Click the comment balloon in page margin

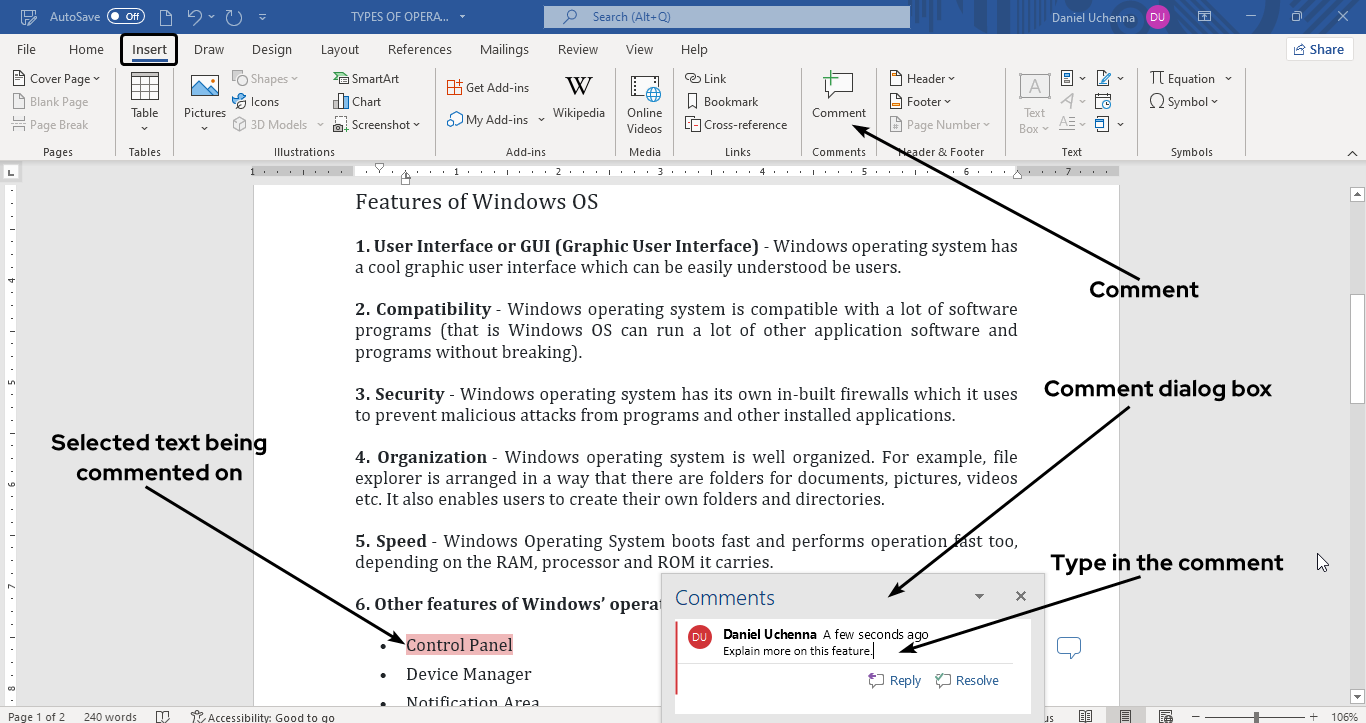pos(1069,648)
